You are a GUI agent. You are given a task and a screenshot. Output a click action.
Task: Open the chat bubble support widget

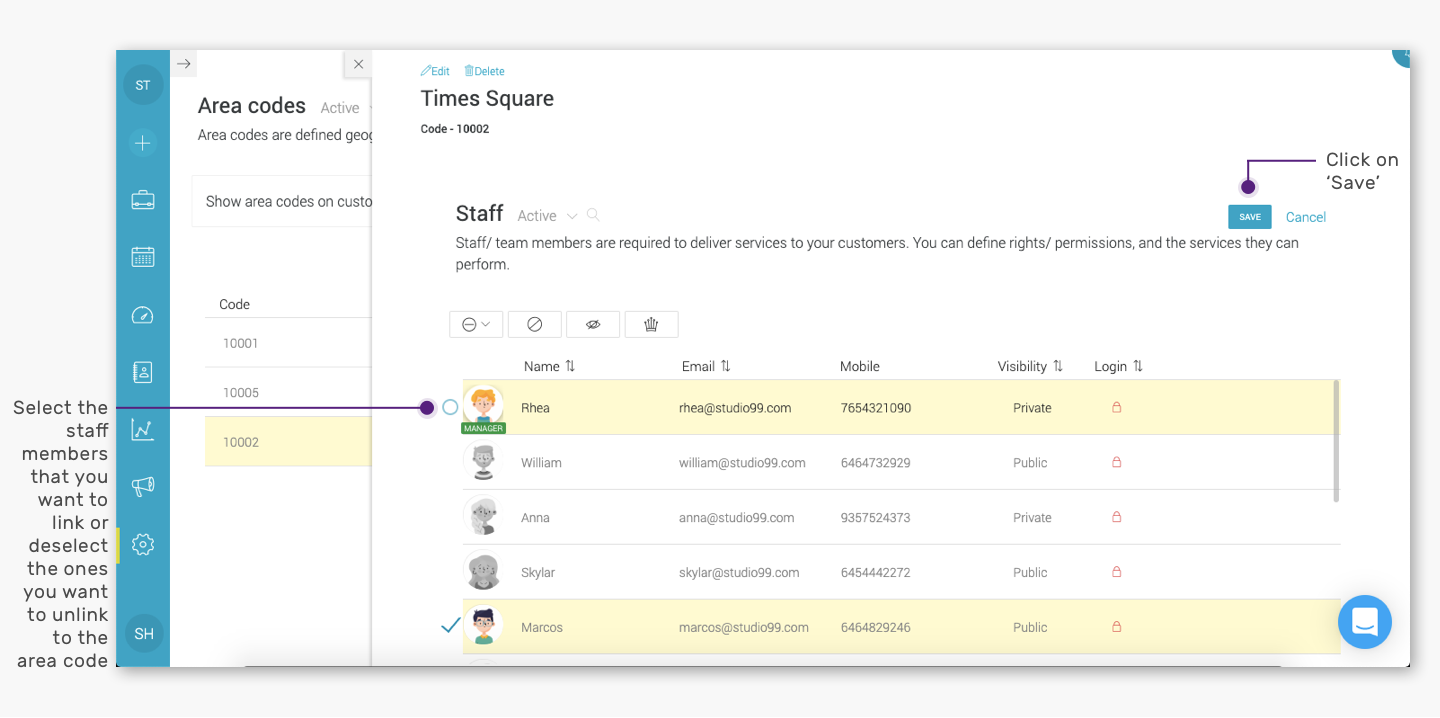click(1365, 622)
